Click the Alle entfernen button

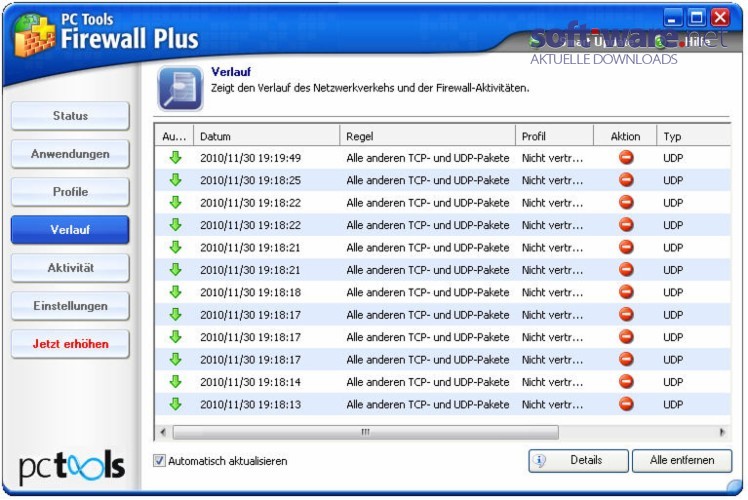click(x=682, y=460)
